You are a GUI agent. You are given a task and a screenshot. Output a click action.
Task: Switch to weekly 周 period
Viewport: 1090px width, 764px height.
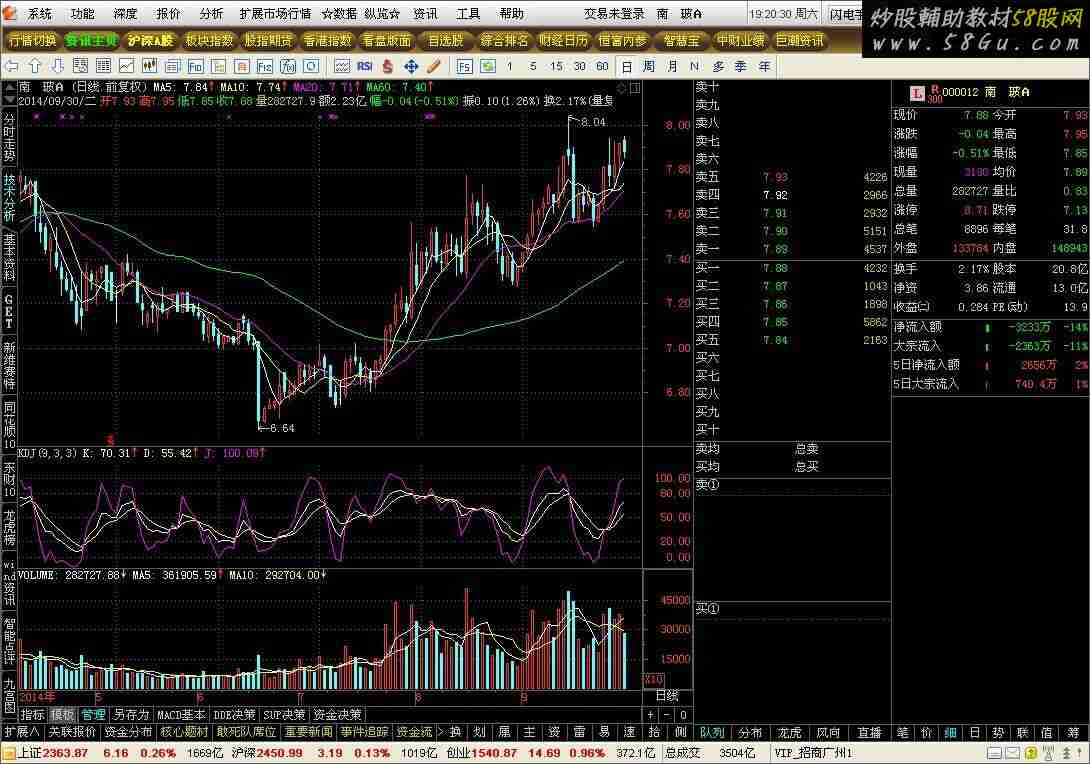[x=649, y=67]
